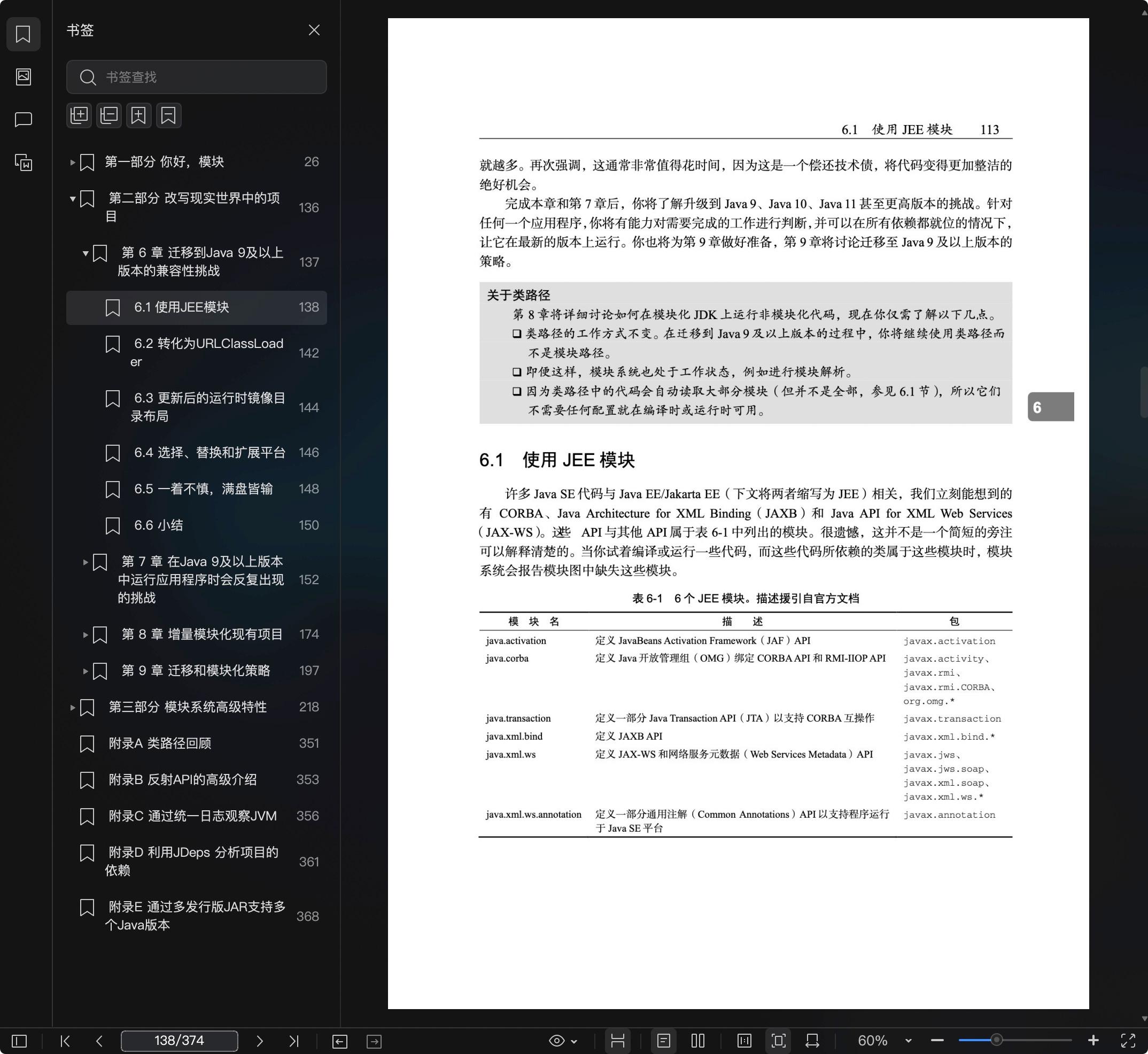Open the thumbnails panel icon

pos(23,76)
